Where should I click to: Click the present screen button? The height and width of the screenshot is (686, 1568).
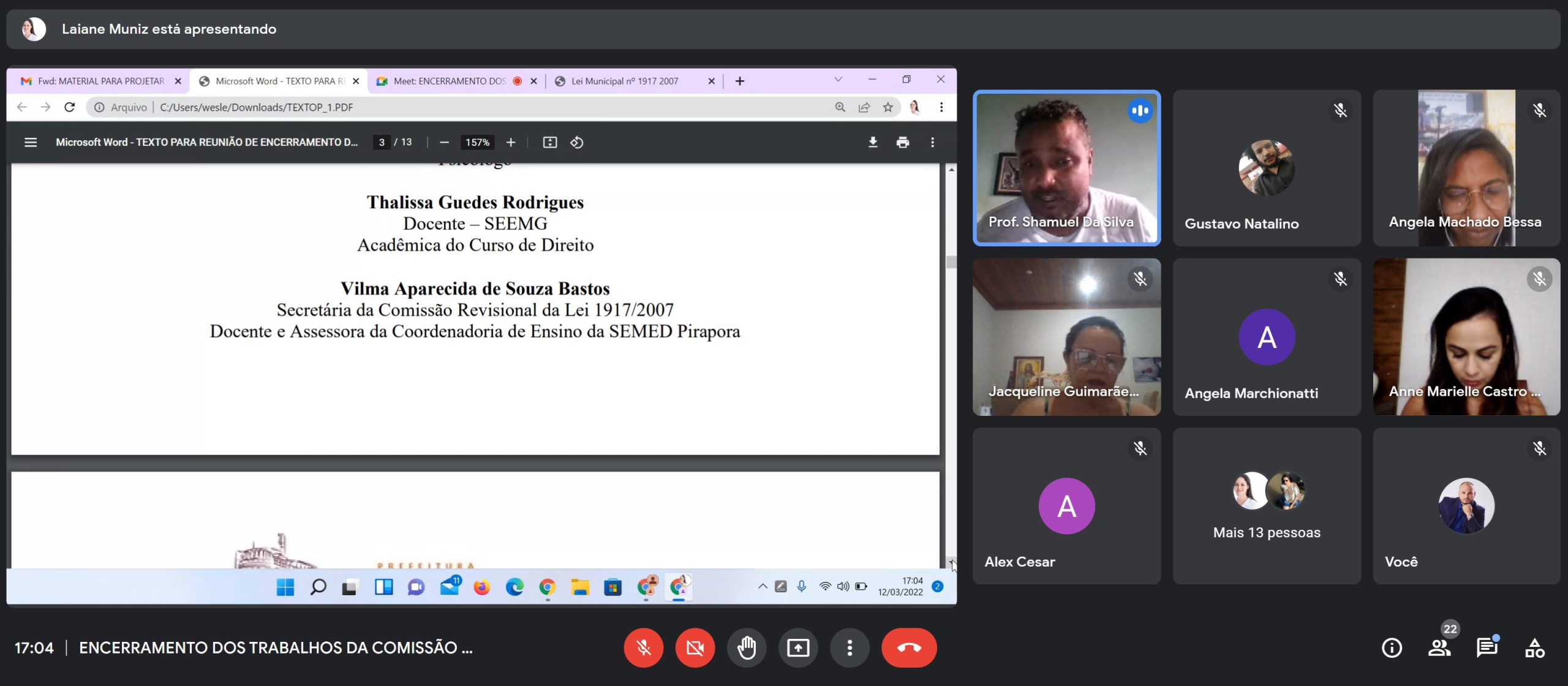pos(797,647)
